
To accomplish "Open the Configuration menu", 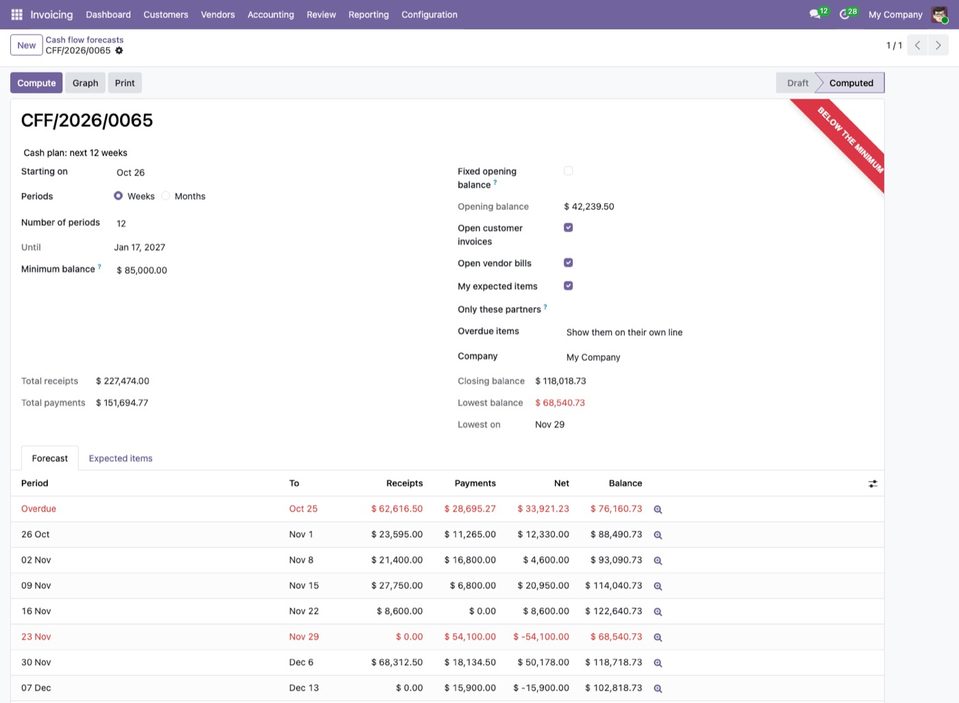I will click(x=429, y=14).
